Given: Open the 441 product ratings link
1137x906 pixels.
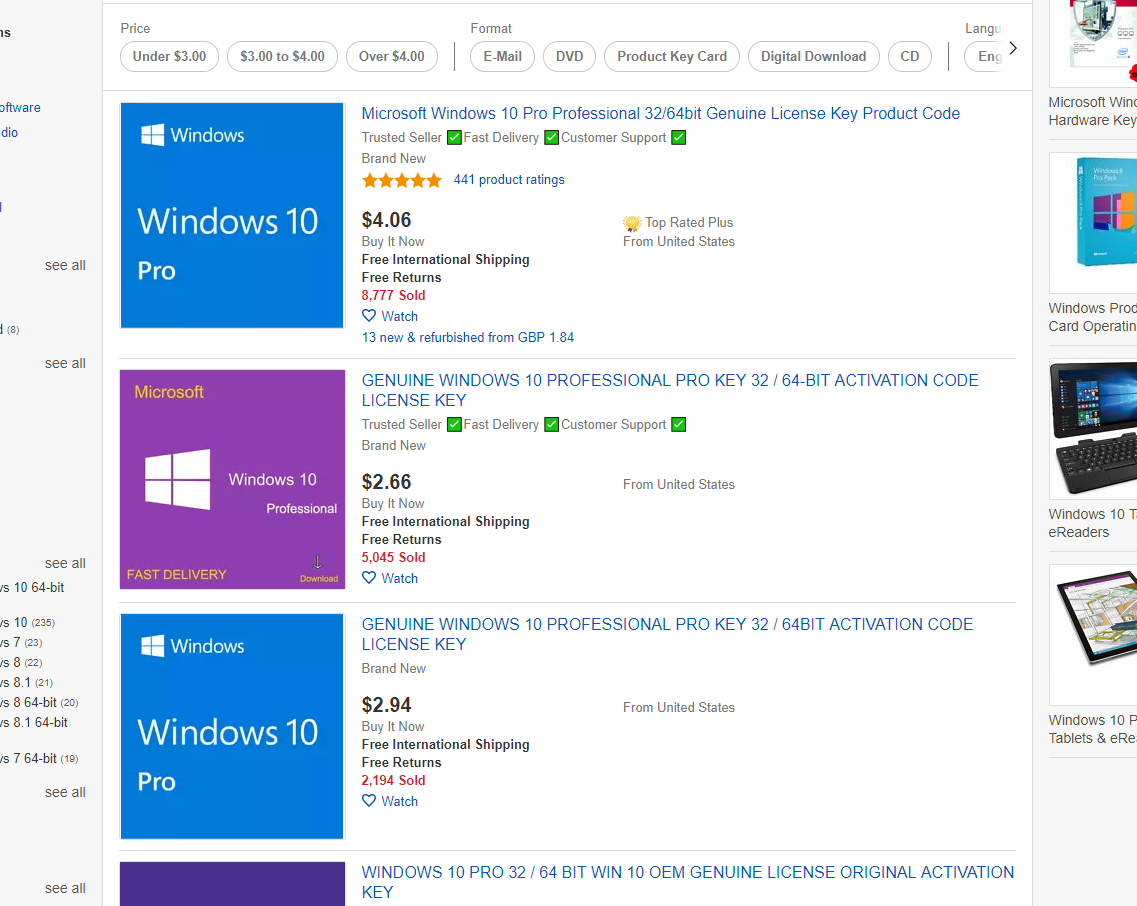Looking at the screenshot, I should 509,180.
